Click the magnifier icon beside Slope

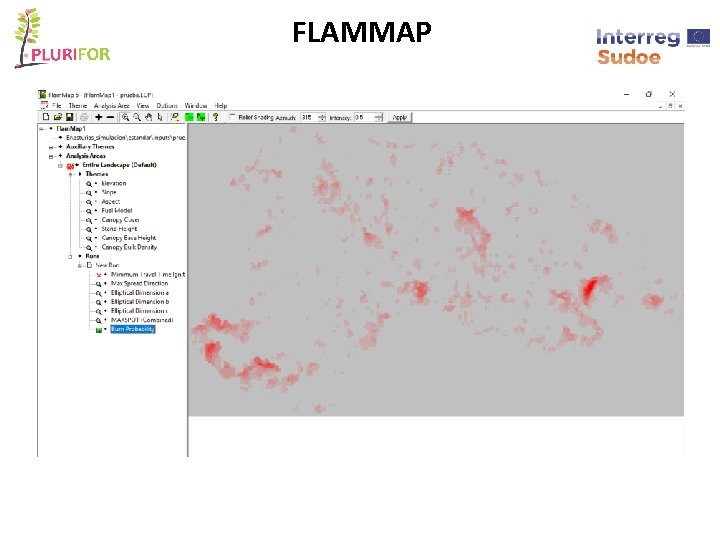pos(89,193)
